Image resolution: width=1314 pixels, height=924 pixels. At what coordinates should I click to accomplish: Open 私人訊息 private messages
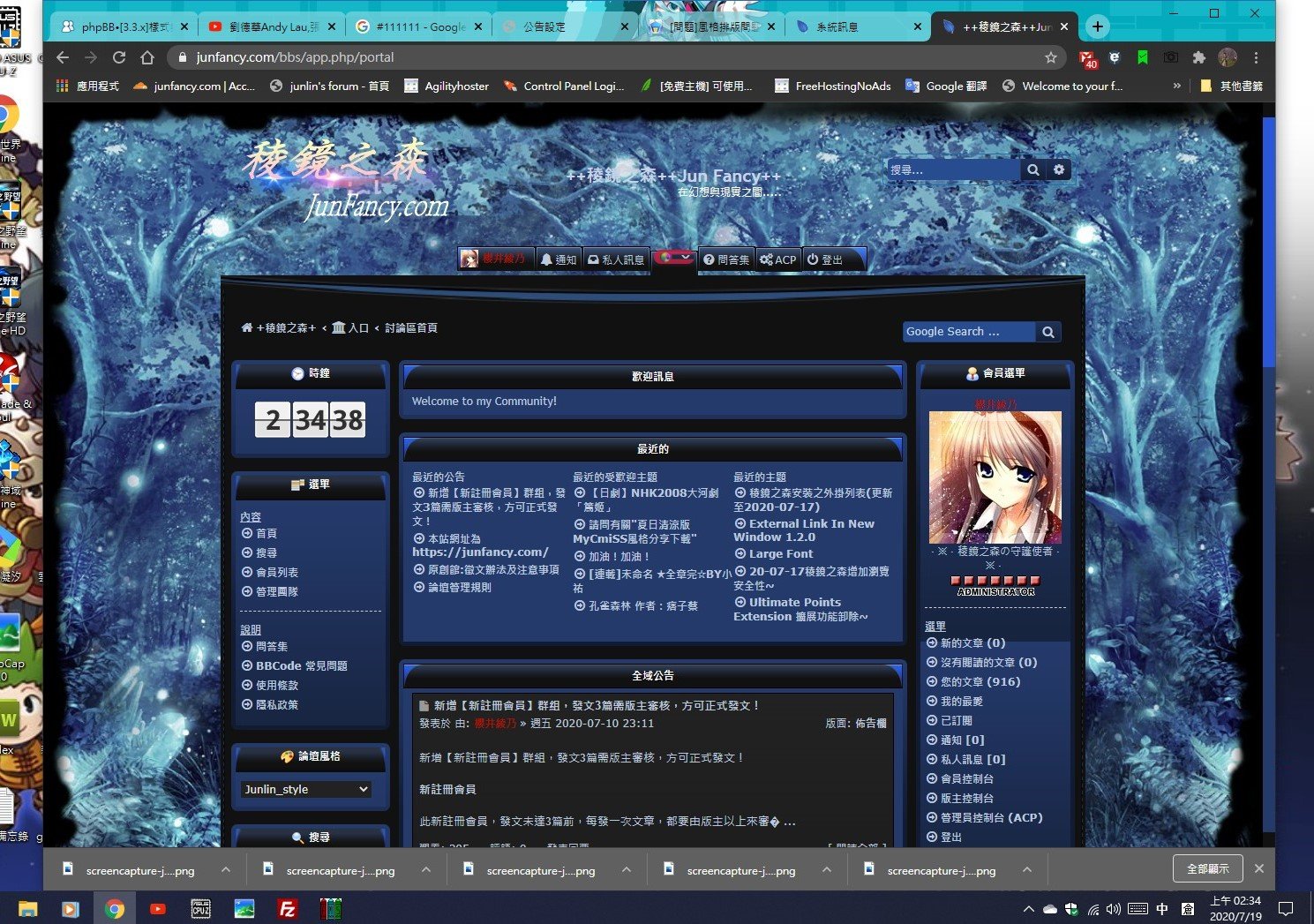click(616, 259)
